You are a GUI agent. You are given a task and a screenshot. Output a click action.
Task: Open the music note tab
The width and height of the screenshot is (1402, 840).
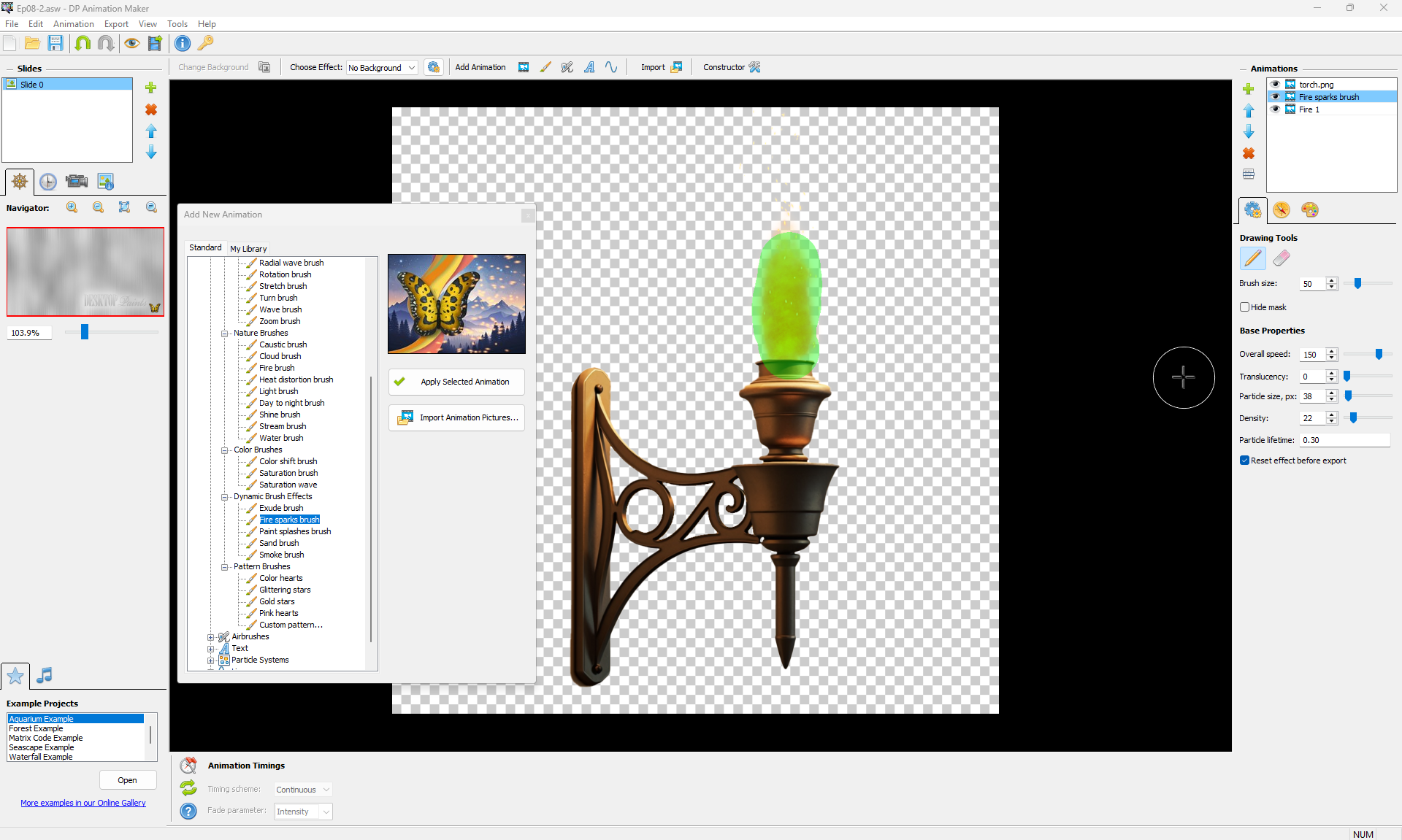(45, 675)
